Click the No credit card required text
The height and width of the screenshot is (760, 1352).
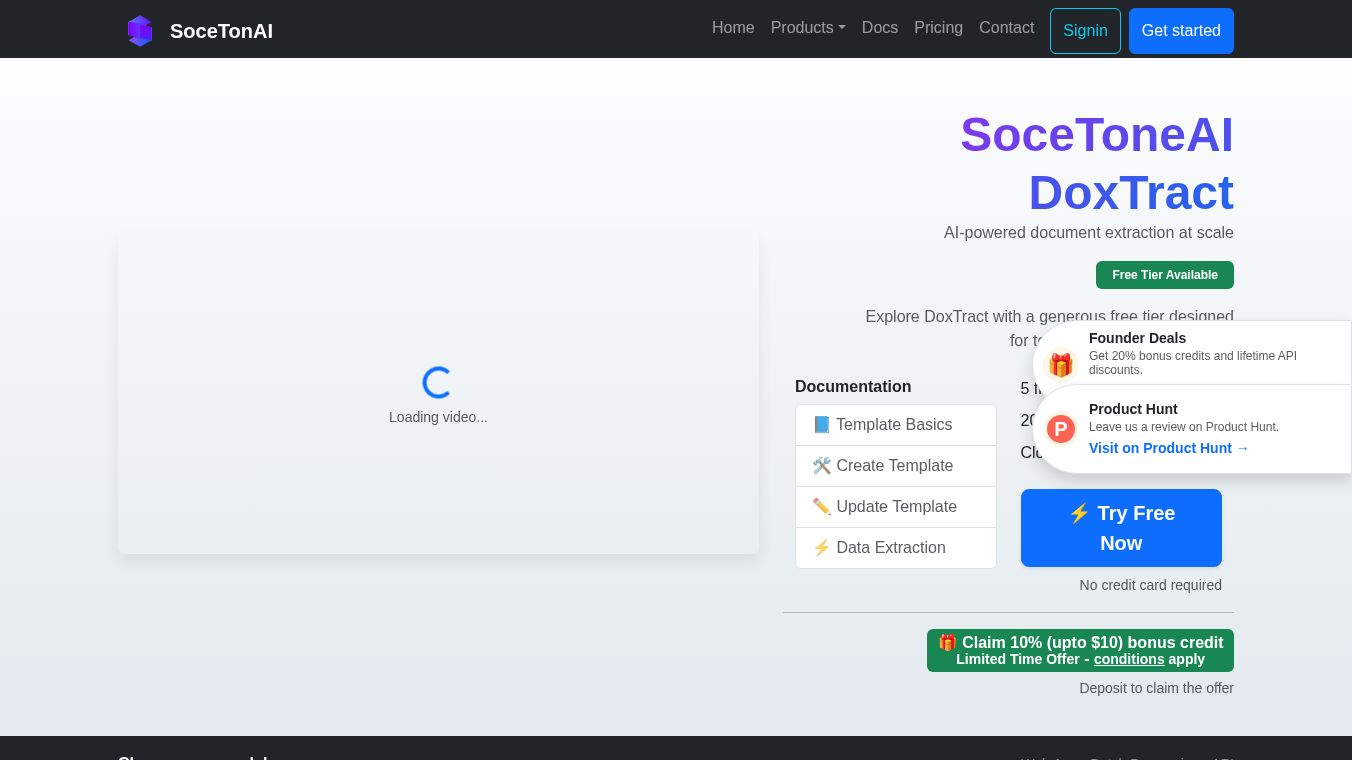pos(1150,585)
